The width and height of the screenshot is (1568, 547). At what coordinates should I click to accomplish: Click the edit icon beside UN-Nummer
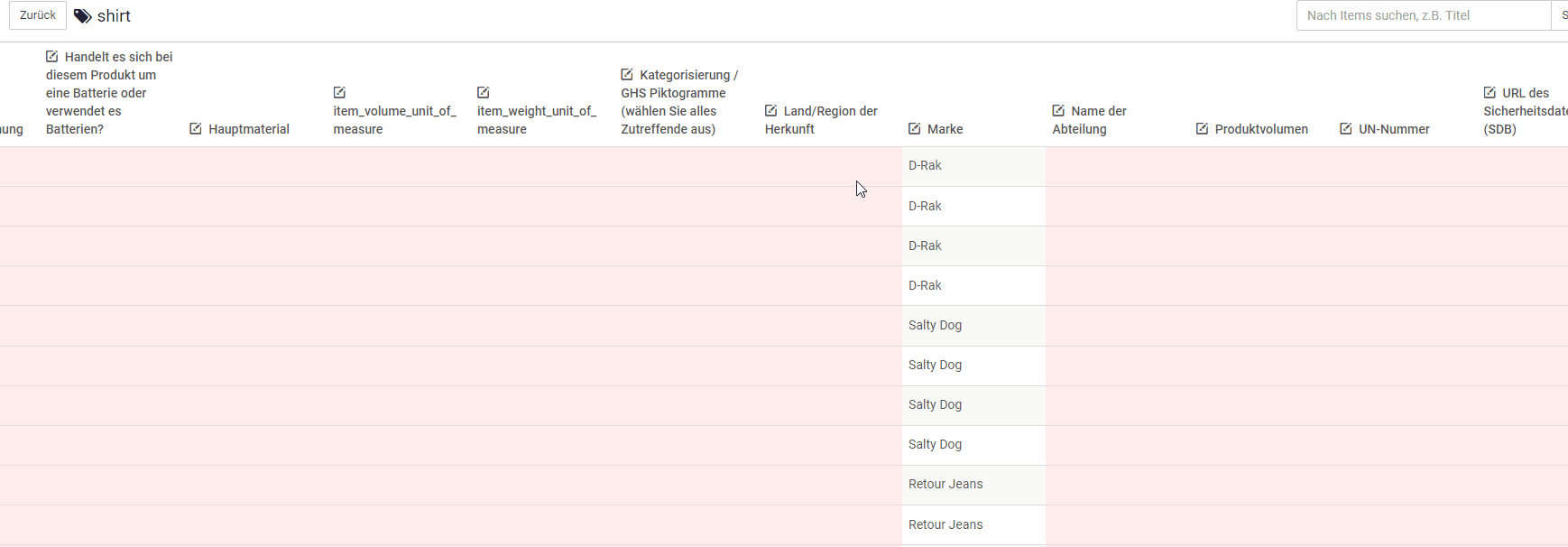pos(1346,129)
